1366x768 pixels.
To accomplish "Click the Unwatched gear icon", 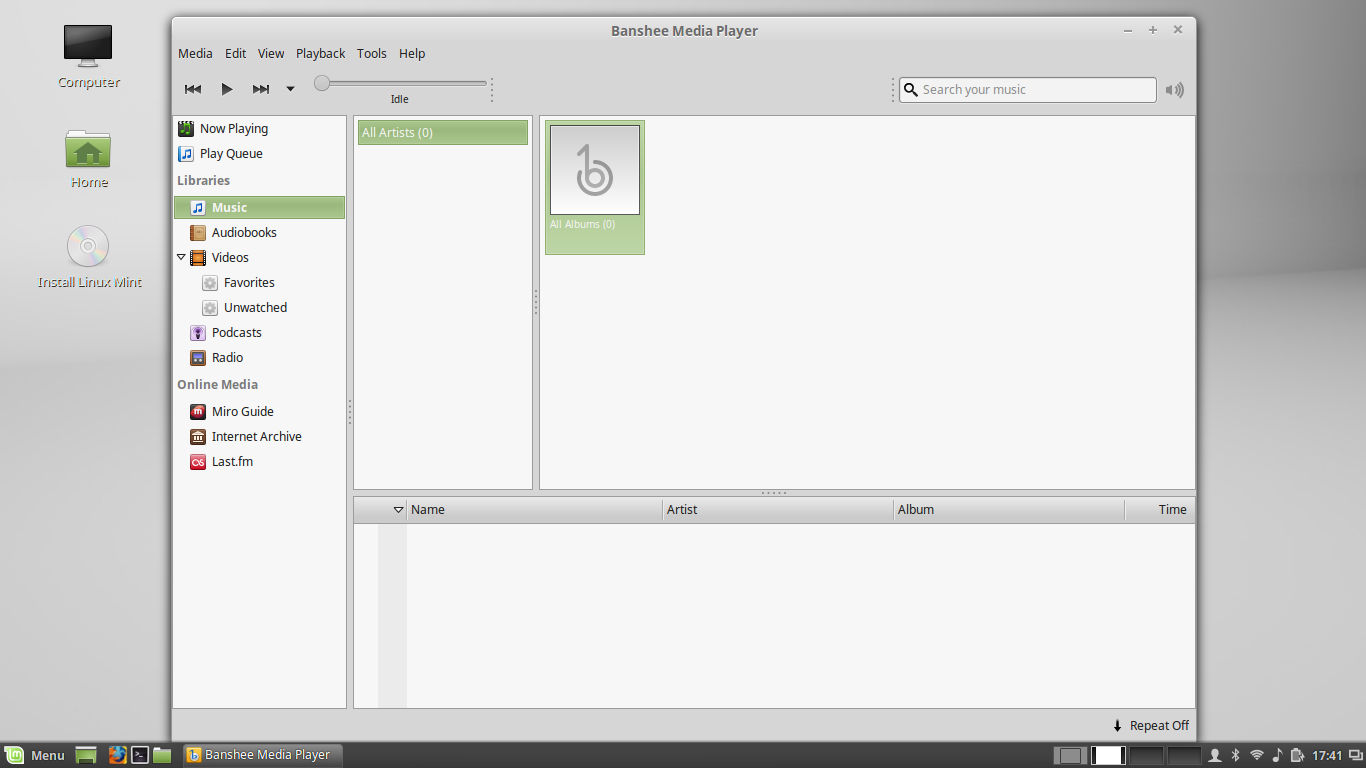I will click(210, 308).
